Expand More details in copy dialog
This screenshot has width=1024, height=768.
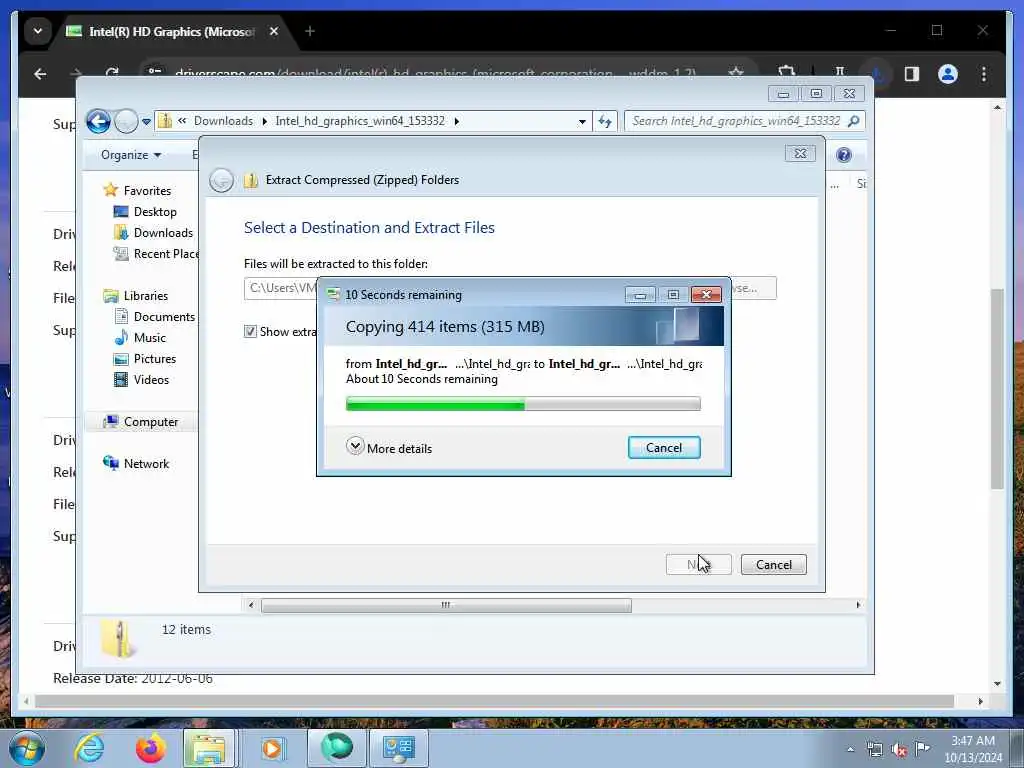click(389, 448)
